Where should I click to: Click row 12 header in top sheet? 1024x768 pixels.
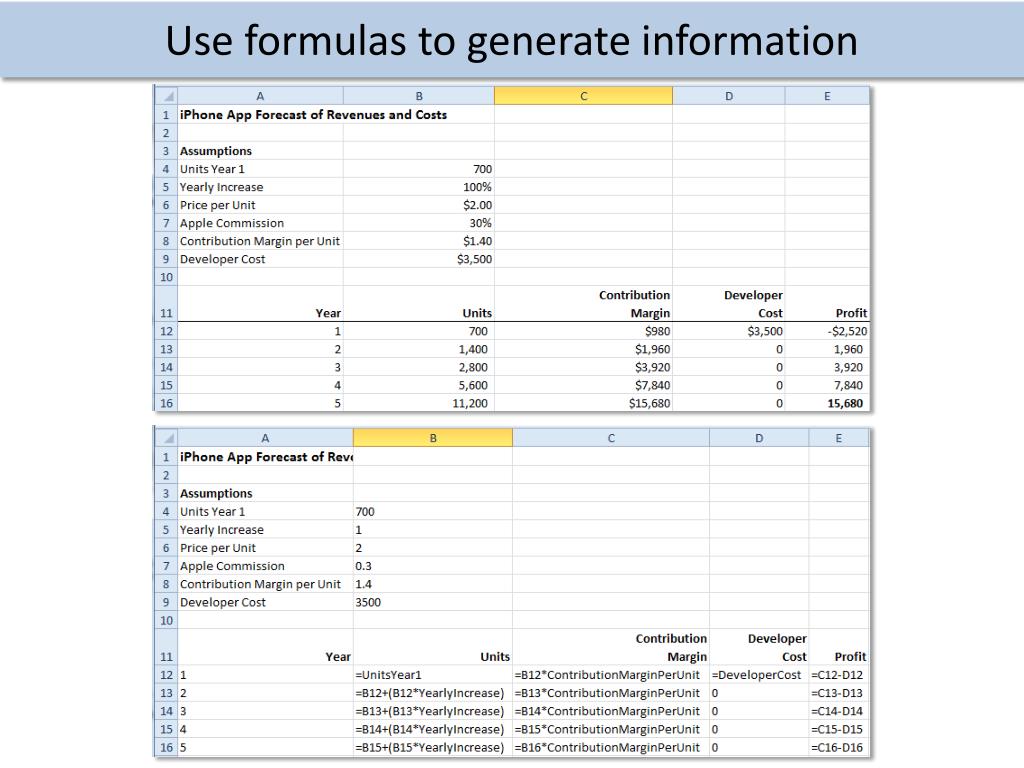167,331
